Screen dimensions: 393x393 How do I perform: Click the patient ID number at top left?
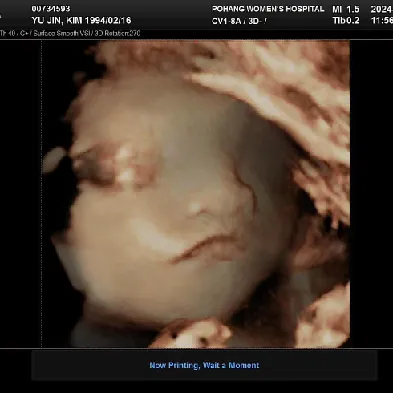tap(51, 9)
